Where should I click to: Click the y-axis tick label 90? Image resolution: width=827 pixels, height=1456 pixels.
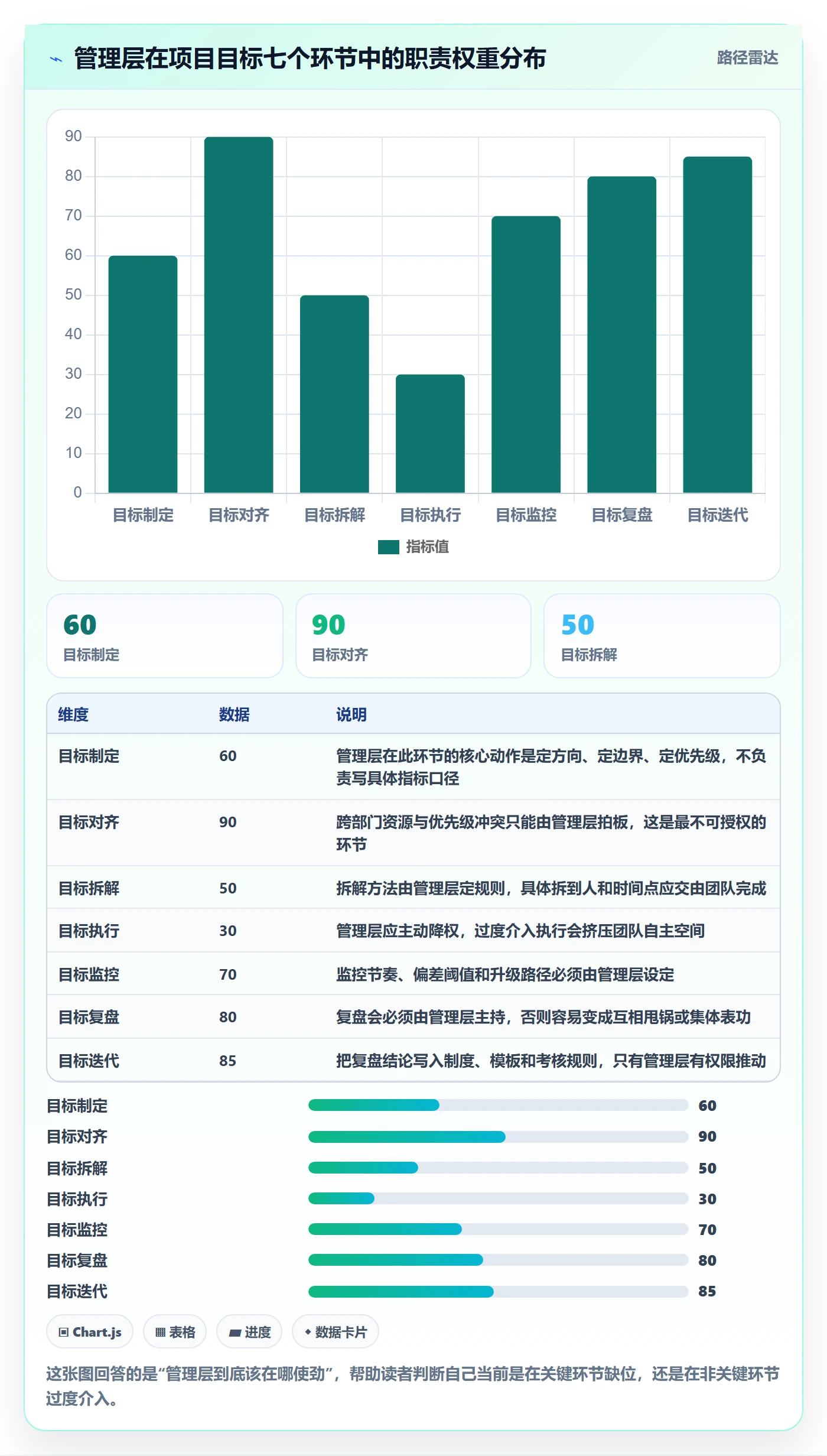73,136
